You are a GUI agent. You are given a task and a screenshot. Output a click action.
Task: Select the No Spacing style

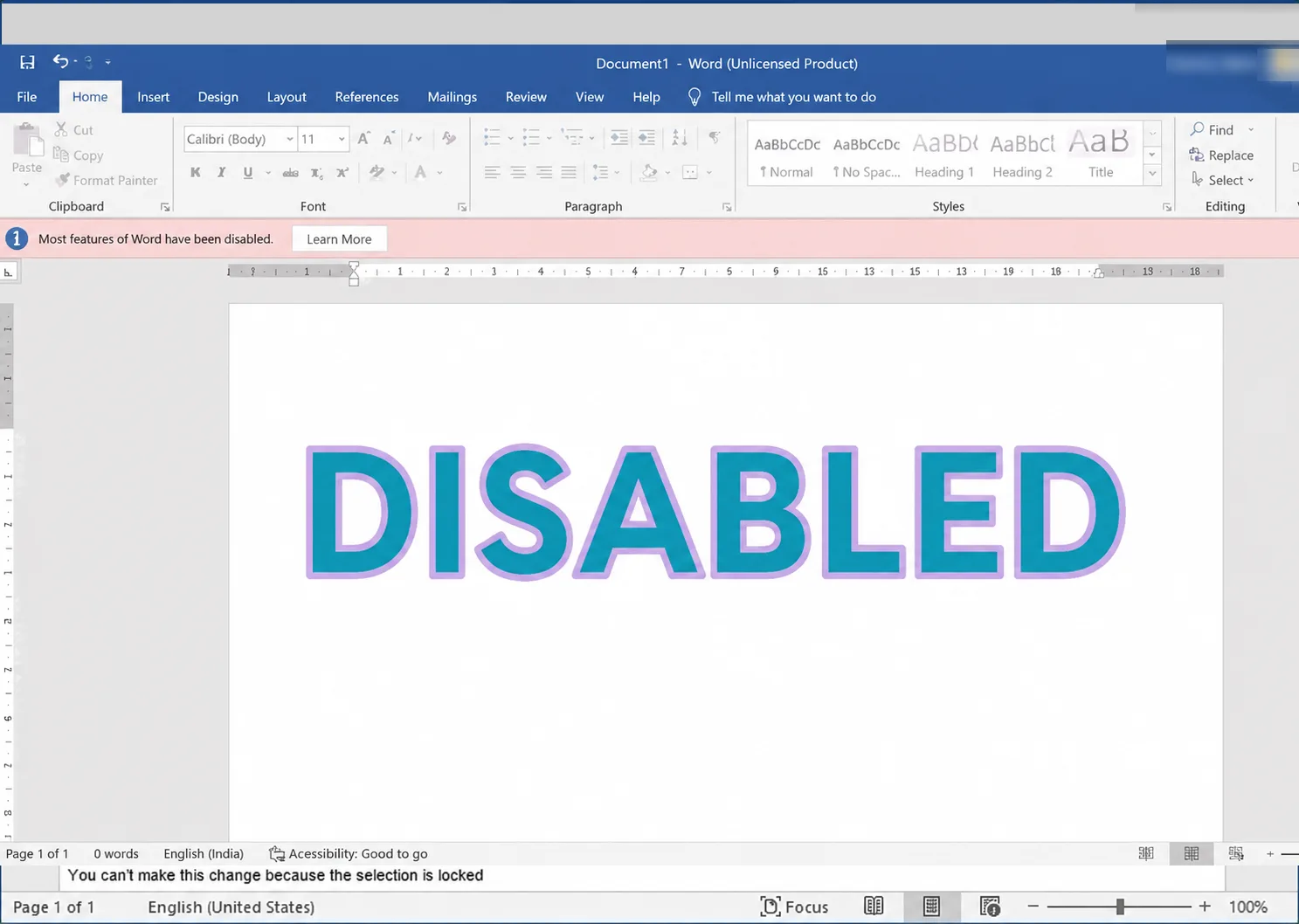click(x=866, y=155)
